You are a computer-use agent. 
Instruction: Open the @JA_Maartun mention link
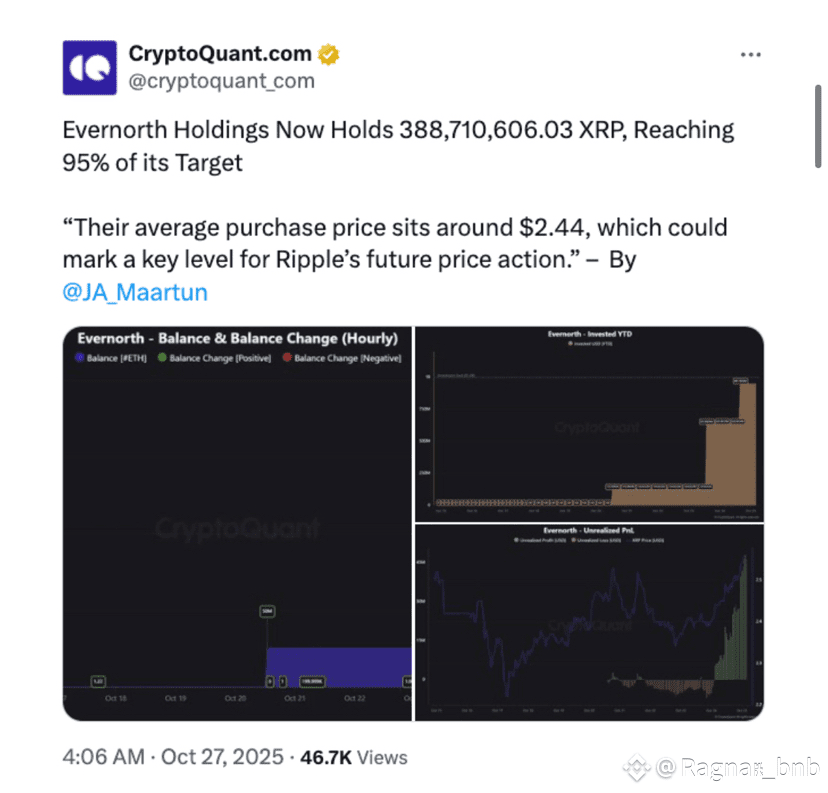click(135, 292)
